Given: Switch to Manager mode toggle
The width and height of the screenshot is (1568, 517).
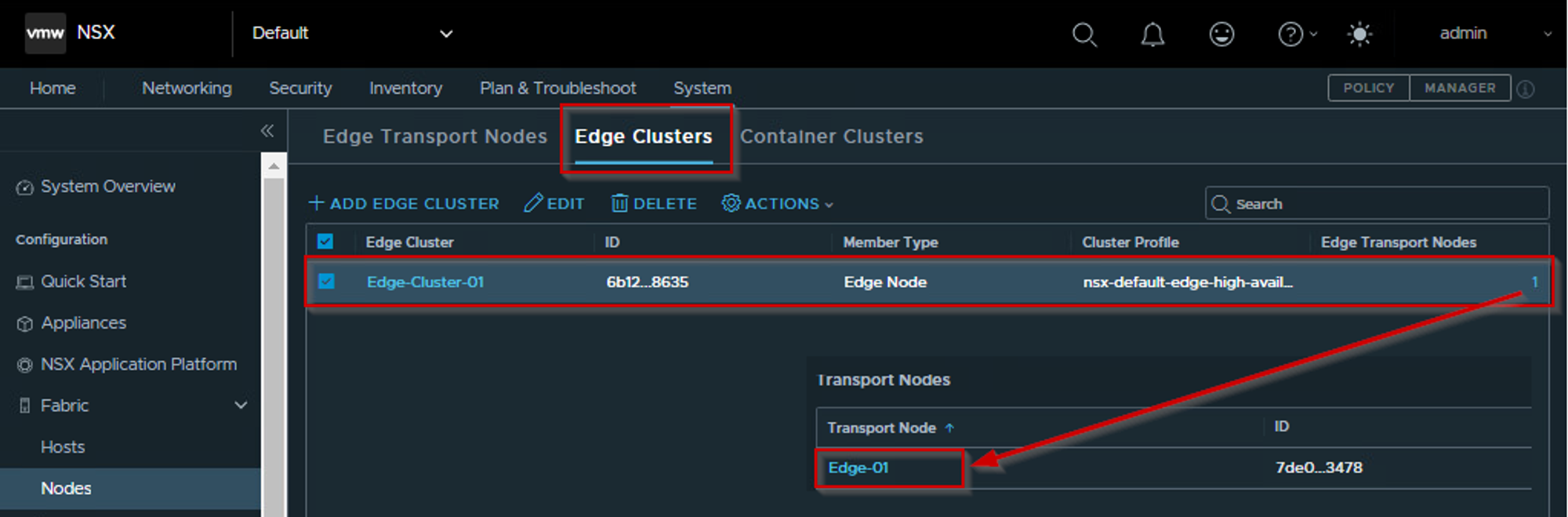Looking at the screenshot, I should coord(1460,88).
